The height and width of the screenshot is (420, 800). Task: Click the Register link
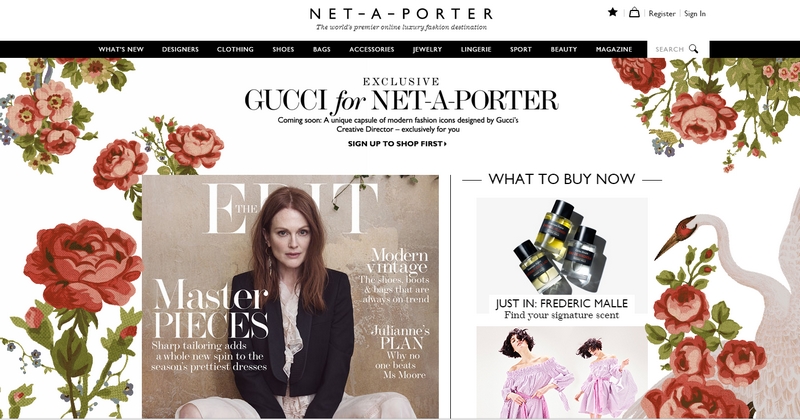(x=662, y=14)
